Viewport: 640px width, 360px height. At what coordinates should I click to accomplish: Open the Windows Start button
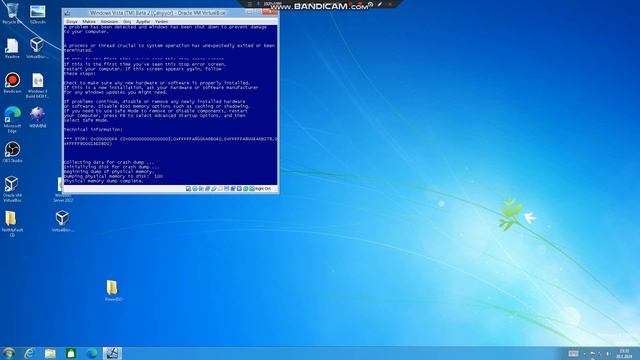[9, 353]
